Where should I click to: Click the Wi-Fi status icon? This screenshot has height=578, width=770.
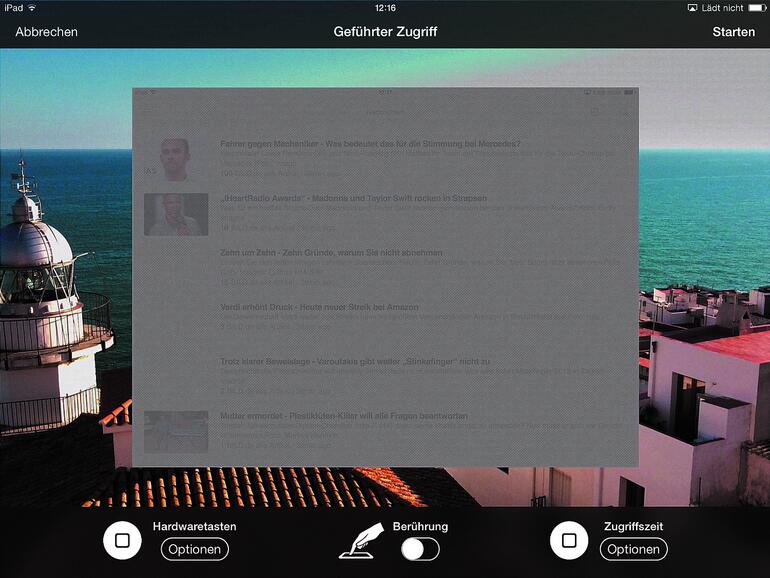pyautogui.click(x=32, y=8)
